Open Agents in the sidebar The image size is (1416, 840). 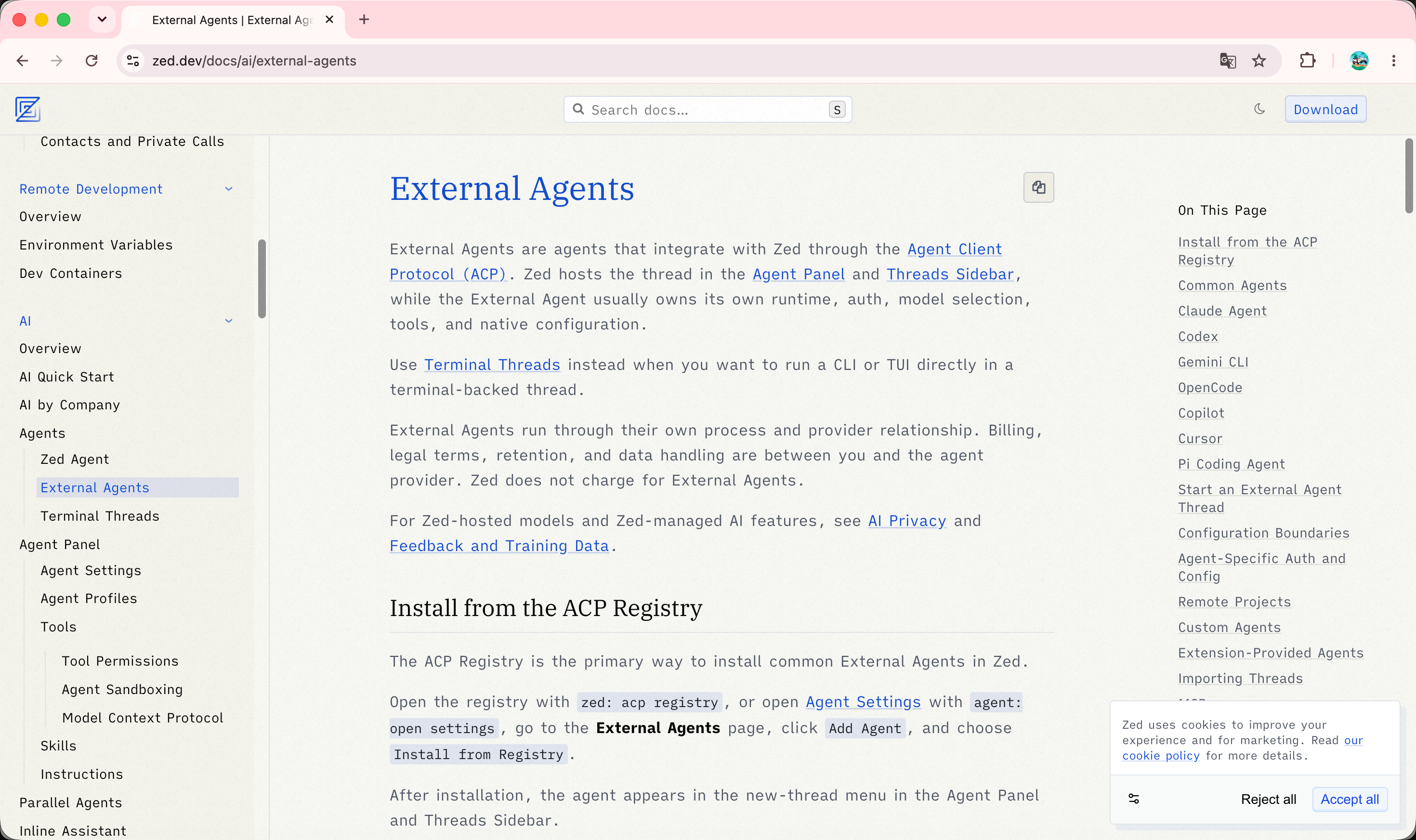point(42,433)
